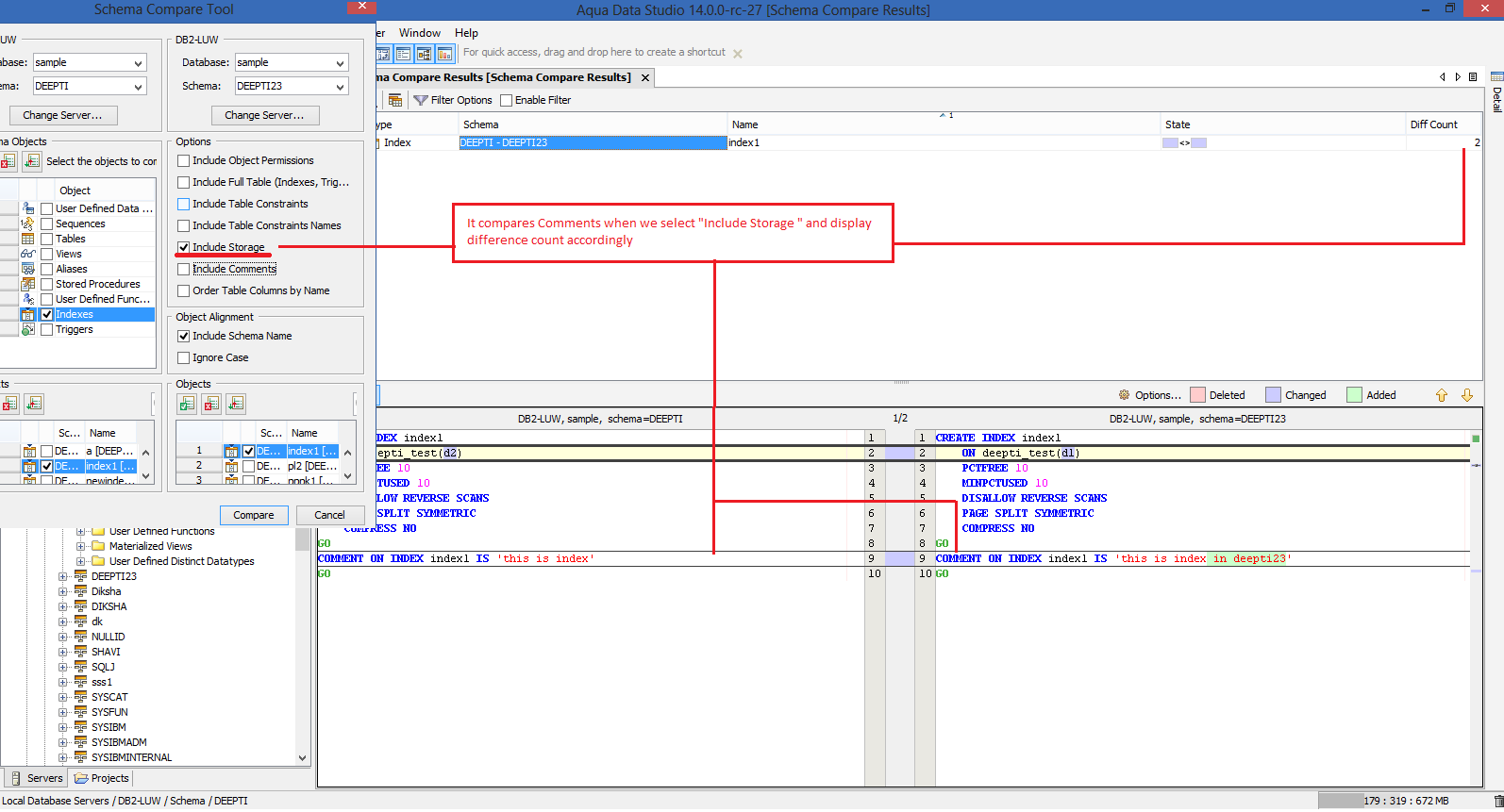Click the check-all icon in right Objects panel
Screen dimensions: 1504x812
click(x=187, y=404)
